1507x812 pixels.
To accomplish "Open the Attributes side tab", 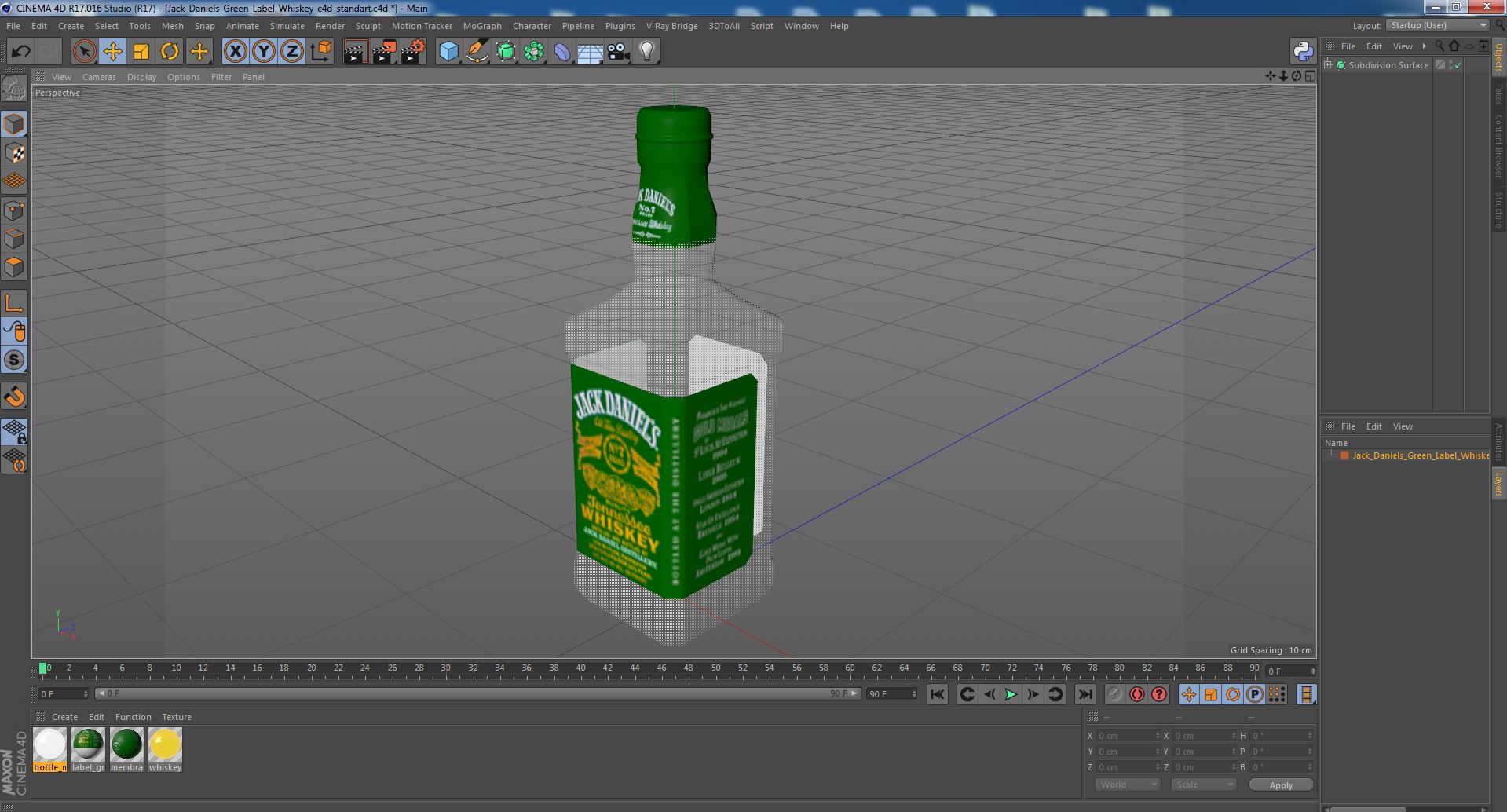I will pyautogui.click(x=1498, y=444).
